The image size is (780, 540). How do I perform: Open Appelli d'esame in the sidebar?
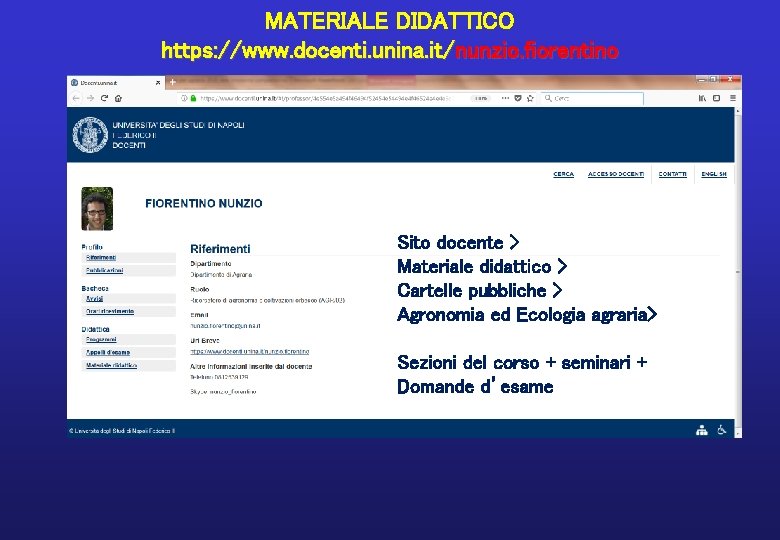click(x=108, y=353)
